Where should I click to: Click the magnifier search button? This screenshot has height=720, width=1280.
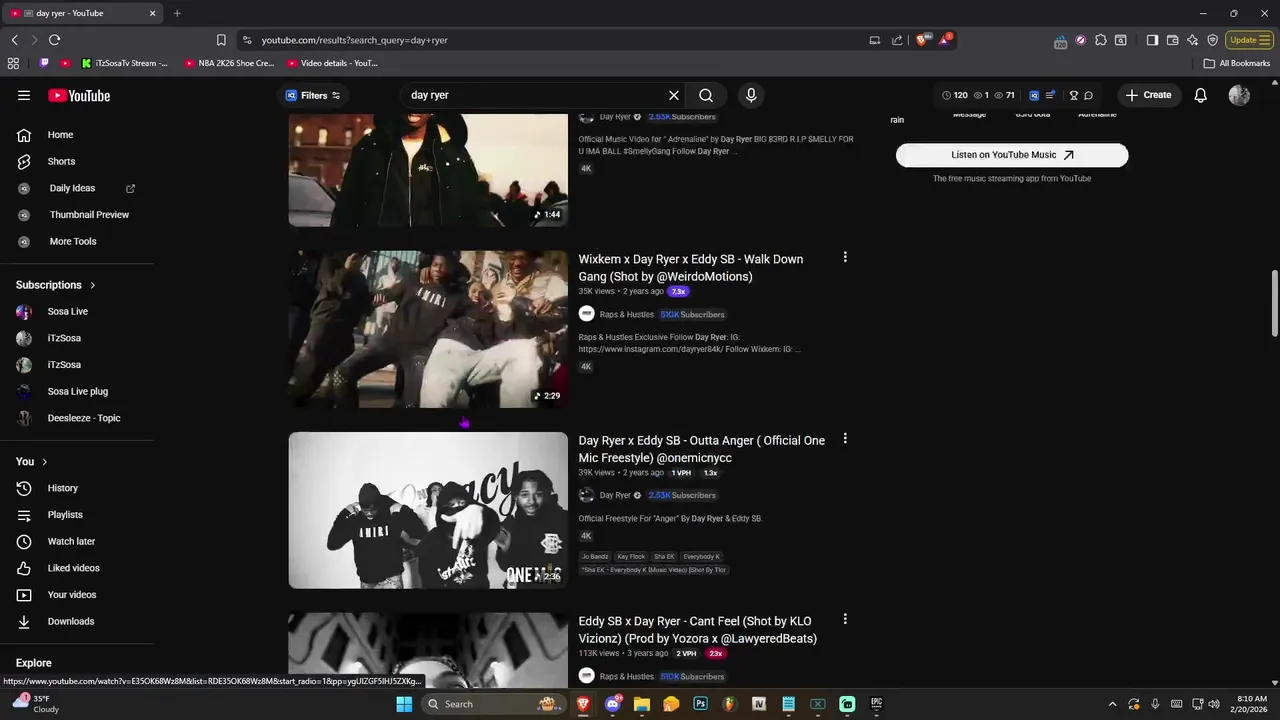706,95
